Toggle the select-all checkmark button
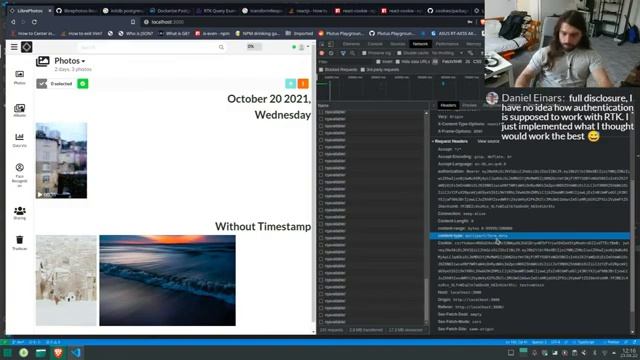 pos(42,84)
